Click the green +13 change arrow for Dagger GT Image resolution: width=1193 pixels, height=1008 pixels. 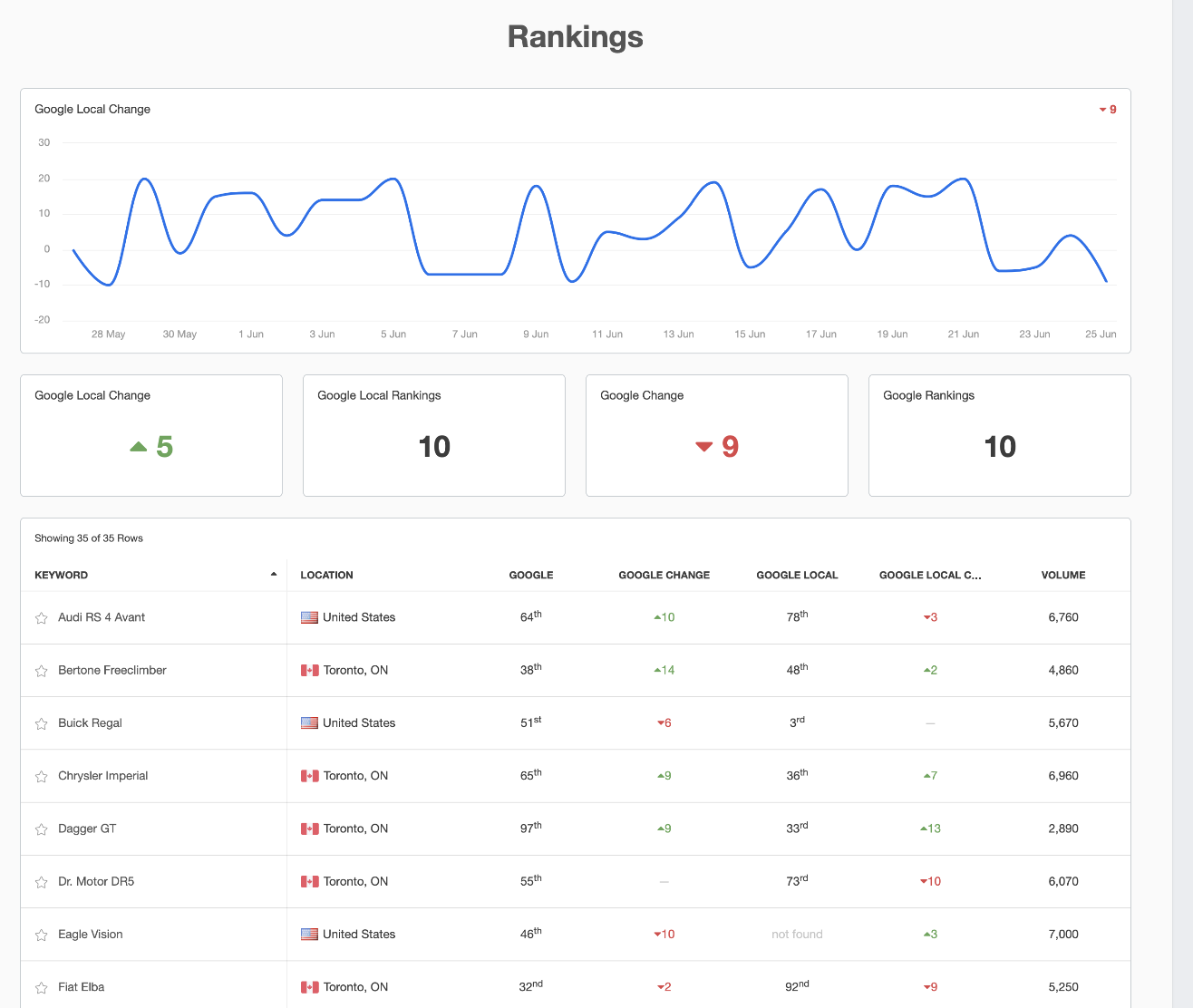(930, 829)
